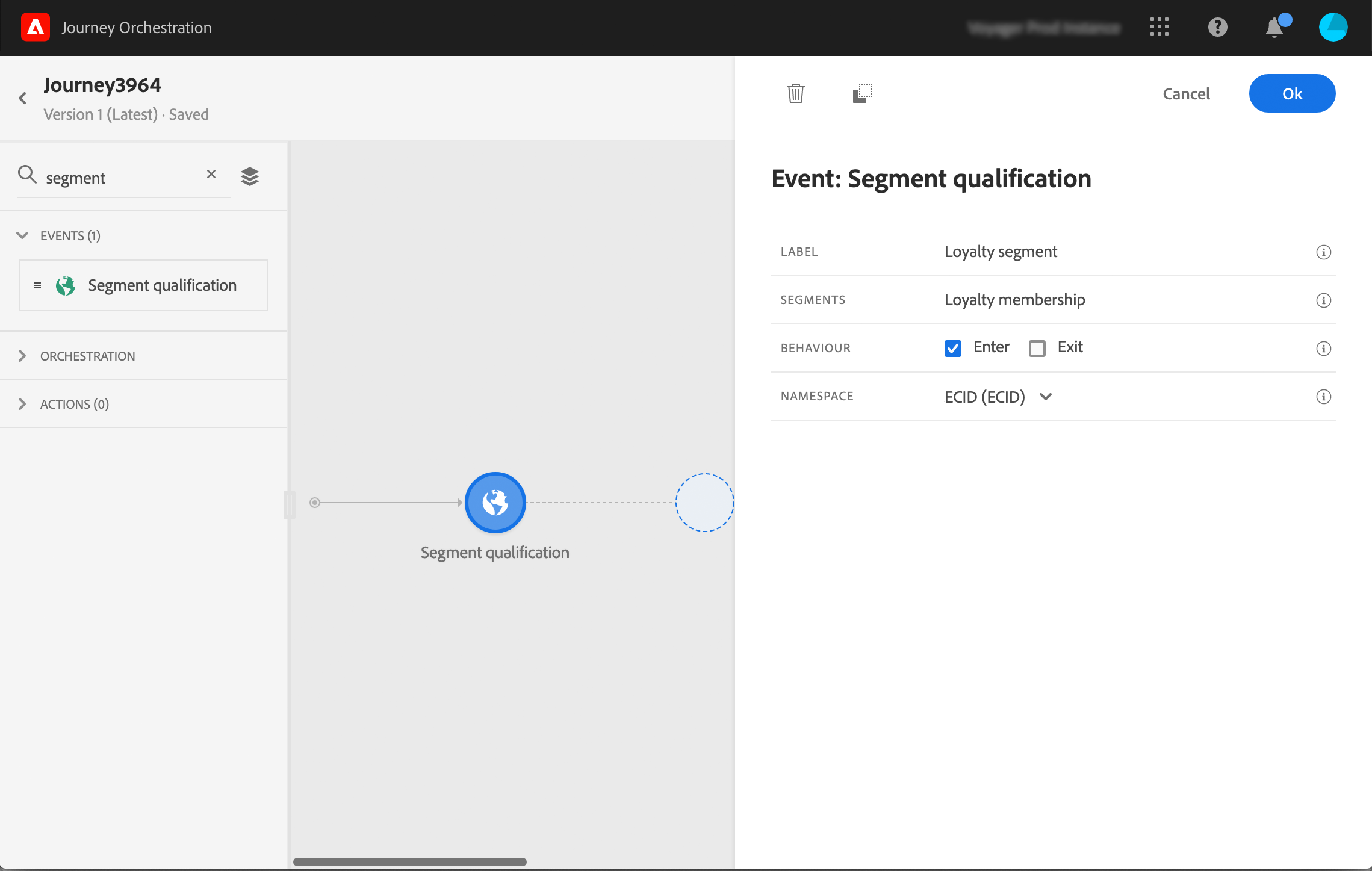Click the info icon on Namespace row
The height and width of the screenshot is (871, 1372).
coord(1323,397)
